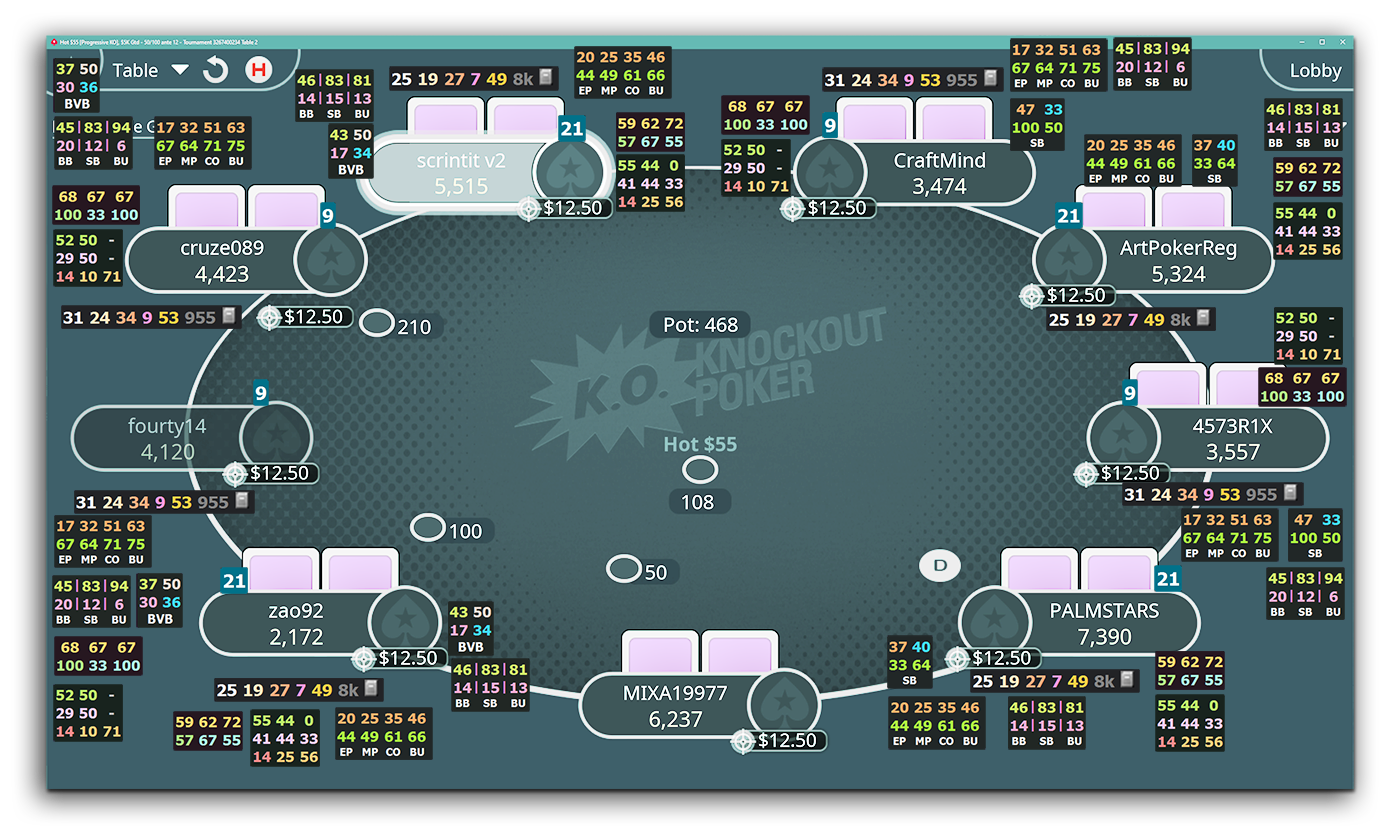This screenshot has height=830, width=1400.
Task: Open the note icon in HUD row above scrintit v2
Action: pyautogui.click(x=546, y=78)
